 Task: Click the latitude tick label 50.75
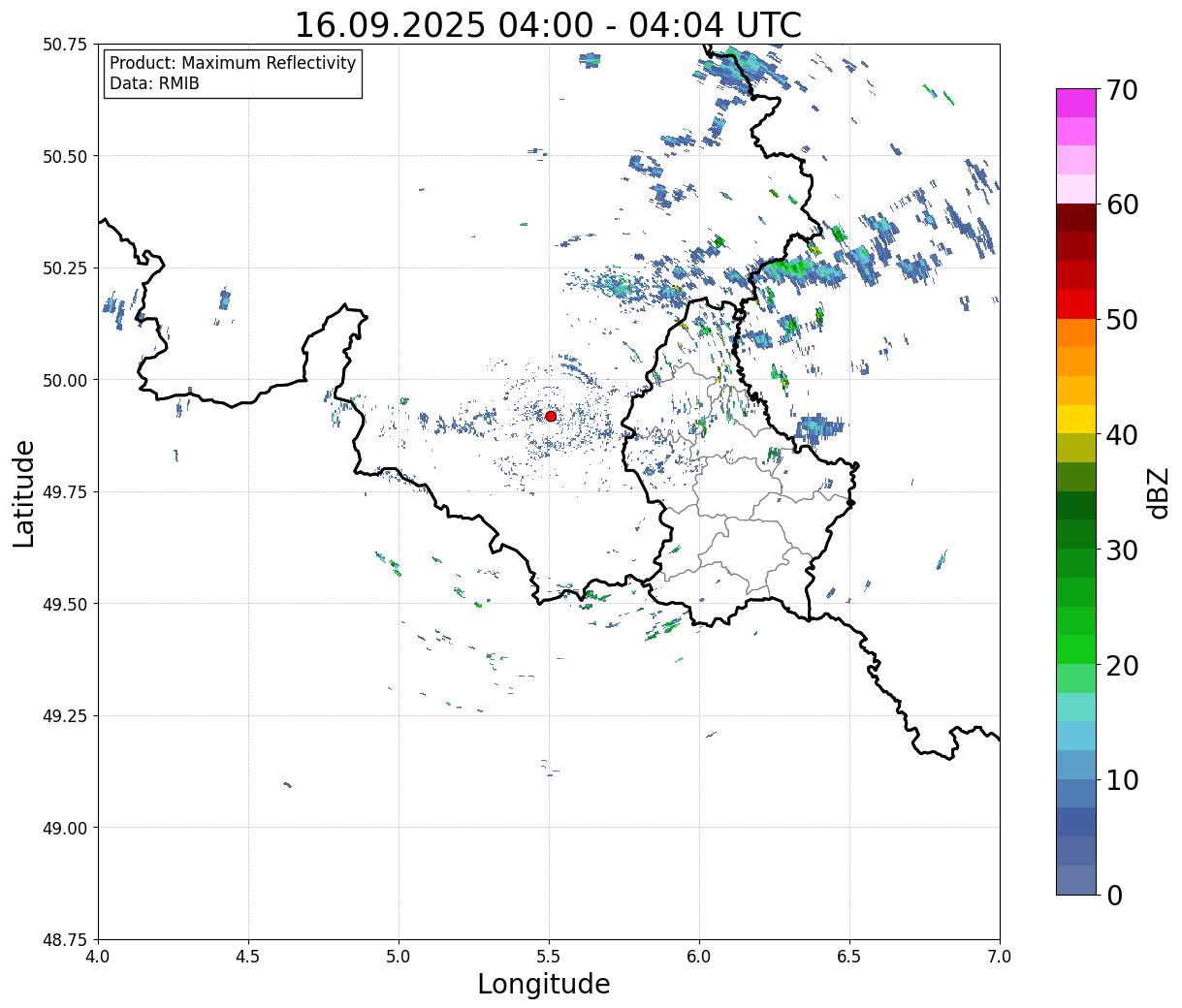[x=65, y=45]
